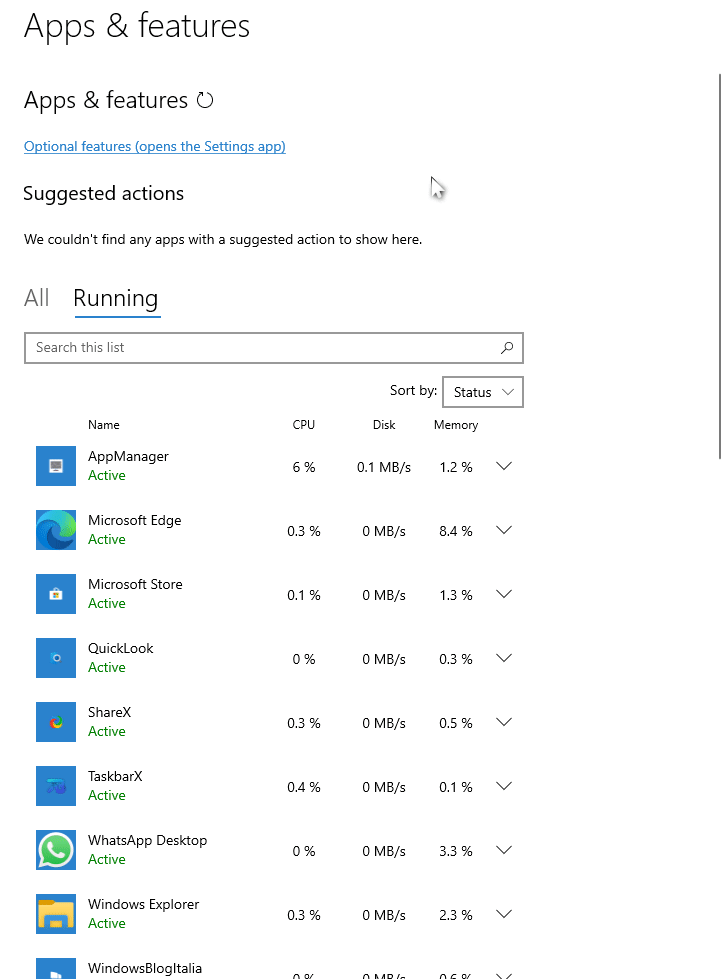Screen dimensions: 723x979
Task: Click the AppManager 6 % CPU value
Action: click(x=304, y=467)
